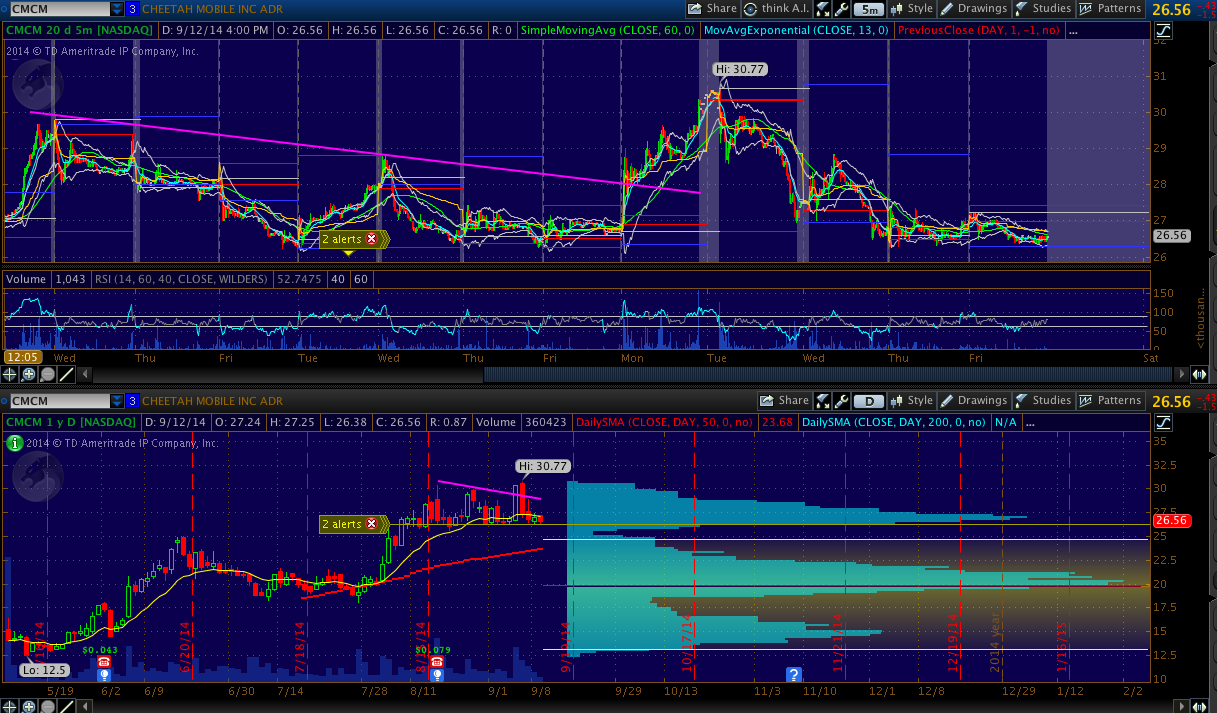Open wrench settings in lower chart toolbar
The width and height of the screenshot is (1217, 713).
[x=842, y=401]
